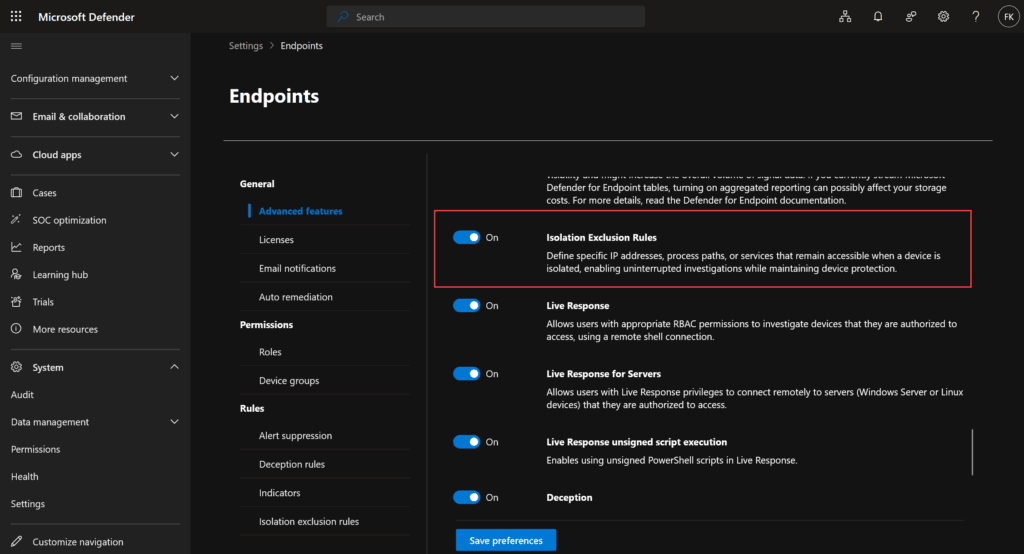This screenshot has height=554, width=1024.
Task: Click the Reports chart icon
Action: click(x=16, y=247)
